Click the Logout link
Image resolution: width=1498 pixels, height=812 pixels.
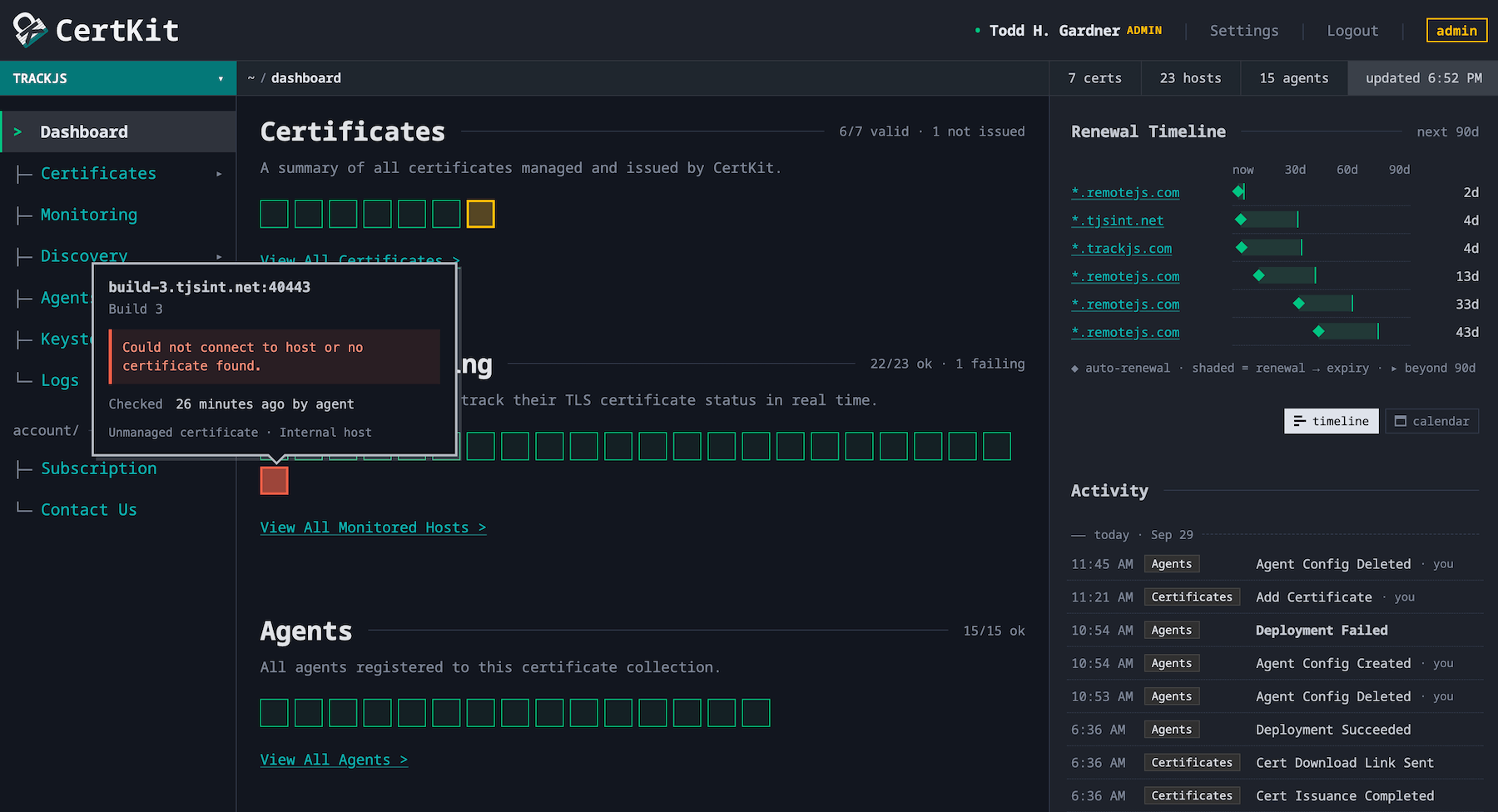1352,31
